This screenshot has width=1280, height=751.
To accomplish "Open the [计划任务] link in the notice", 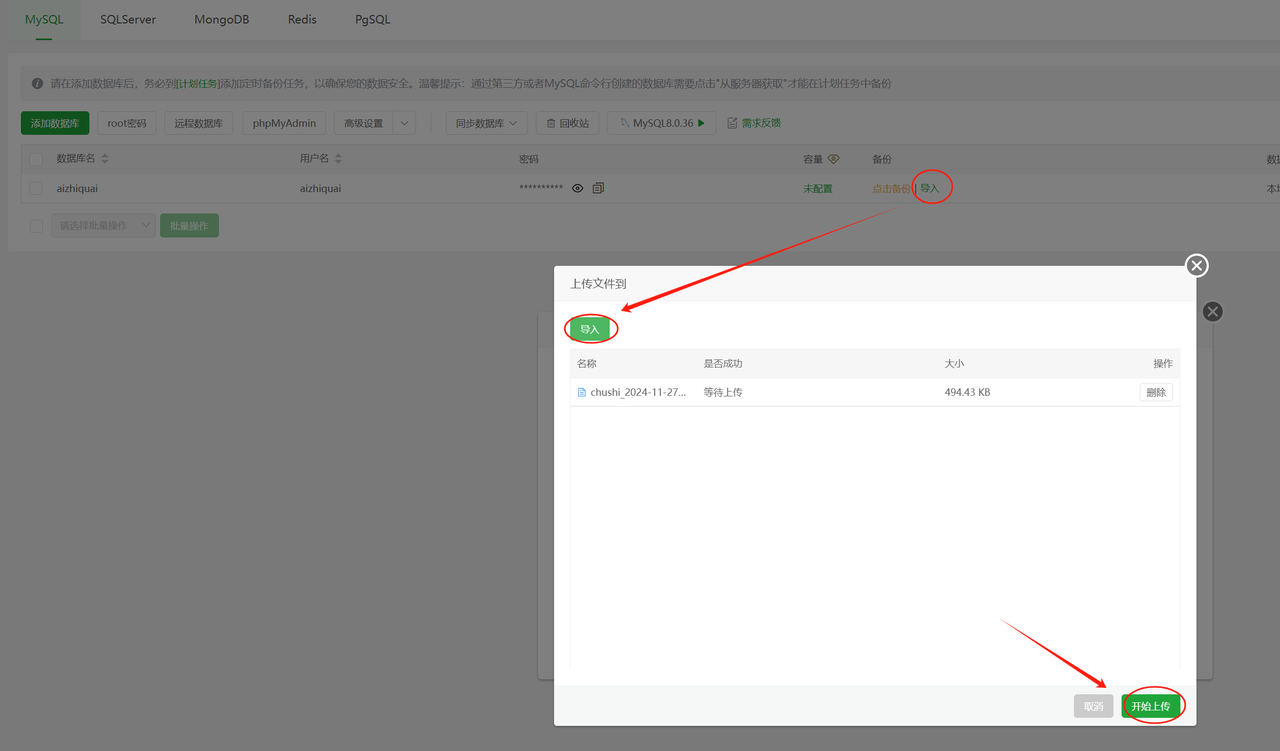I will [198, 84].
